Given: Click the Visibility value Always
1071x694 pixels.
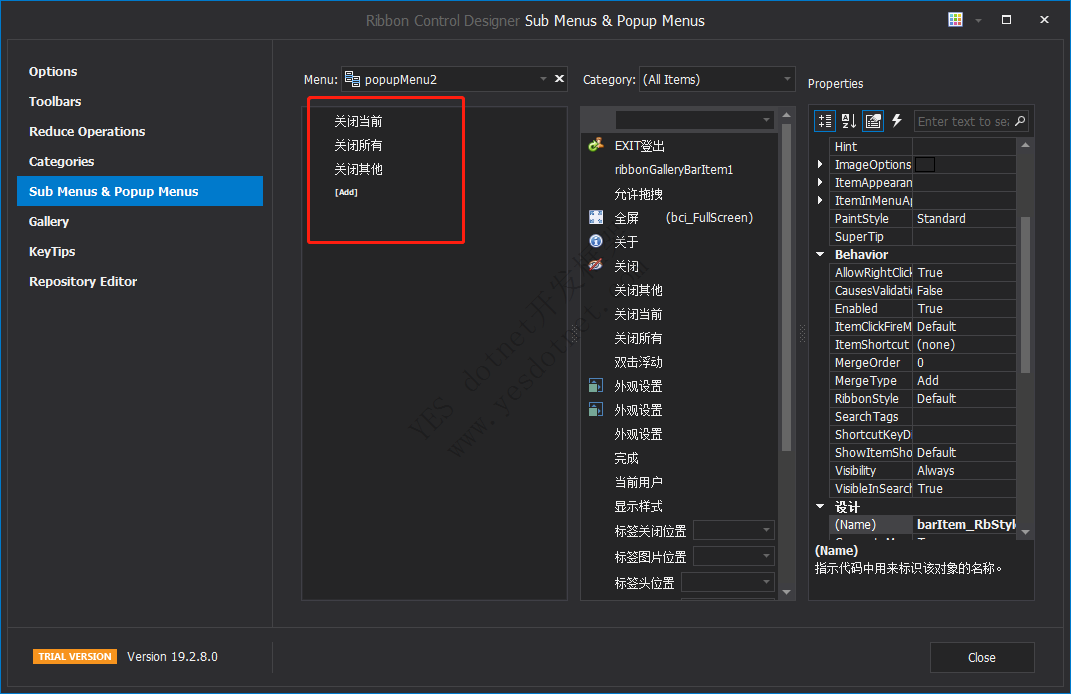Looking at the screenshot, I should tap(935, 471).
